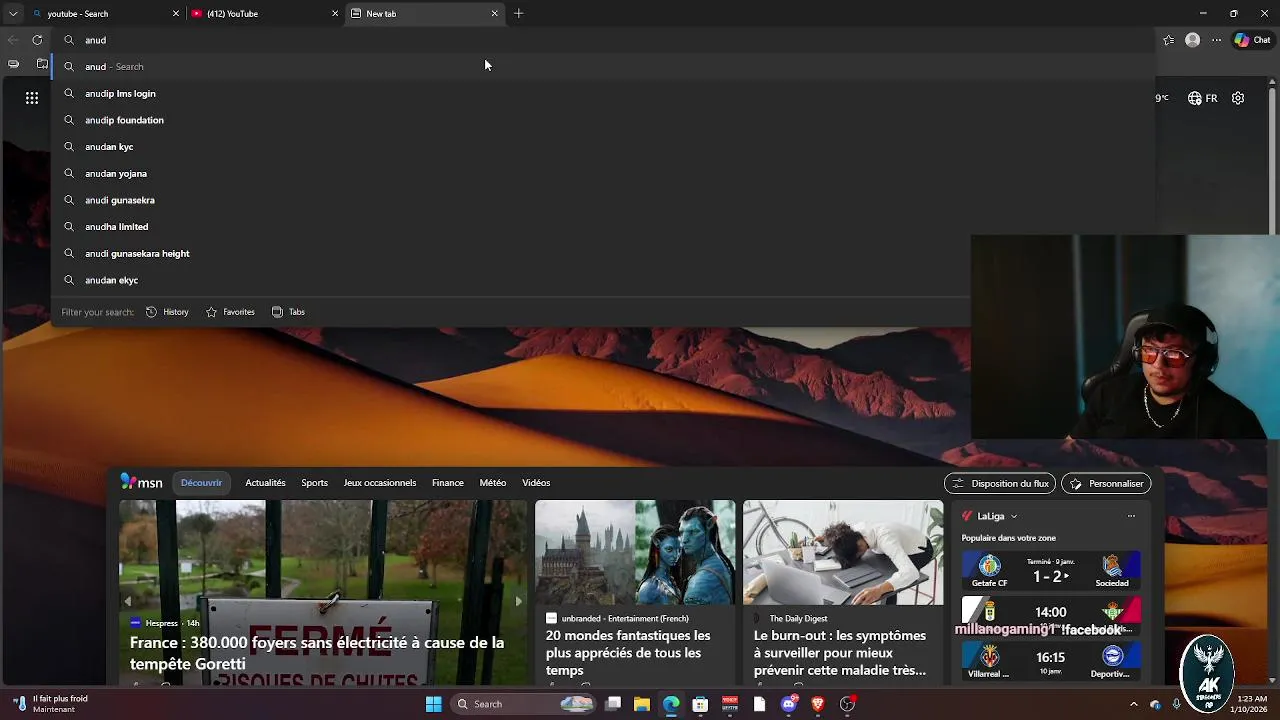Open the Windows Start menu

433,704
